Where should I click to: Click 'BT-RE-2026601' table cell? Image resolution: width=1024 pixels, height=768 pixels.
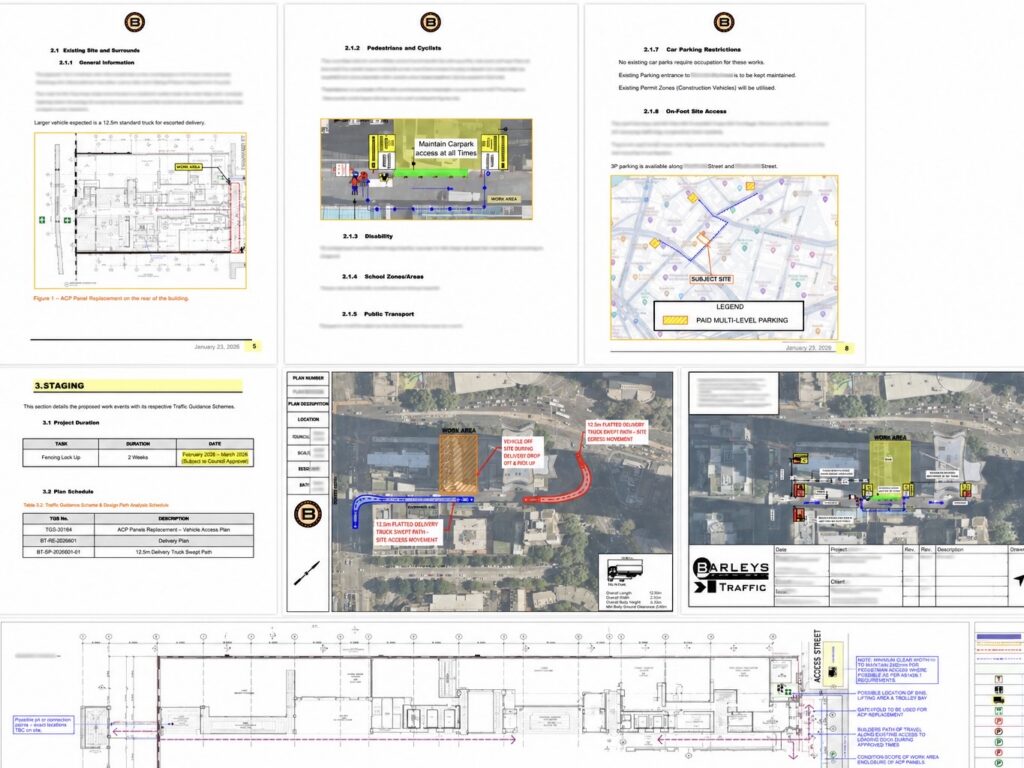pyautogui.click(x=59, y=541)
